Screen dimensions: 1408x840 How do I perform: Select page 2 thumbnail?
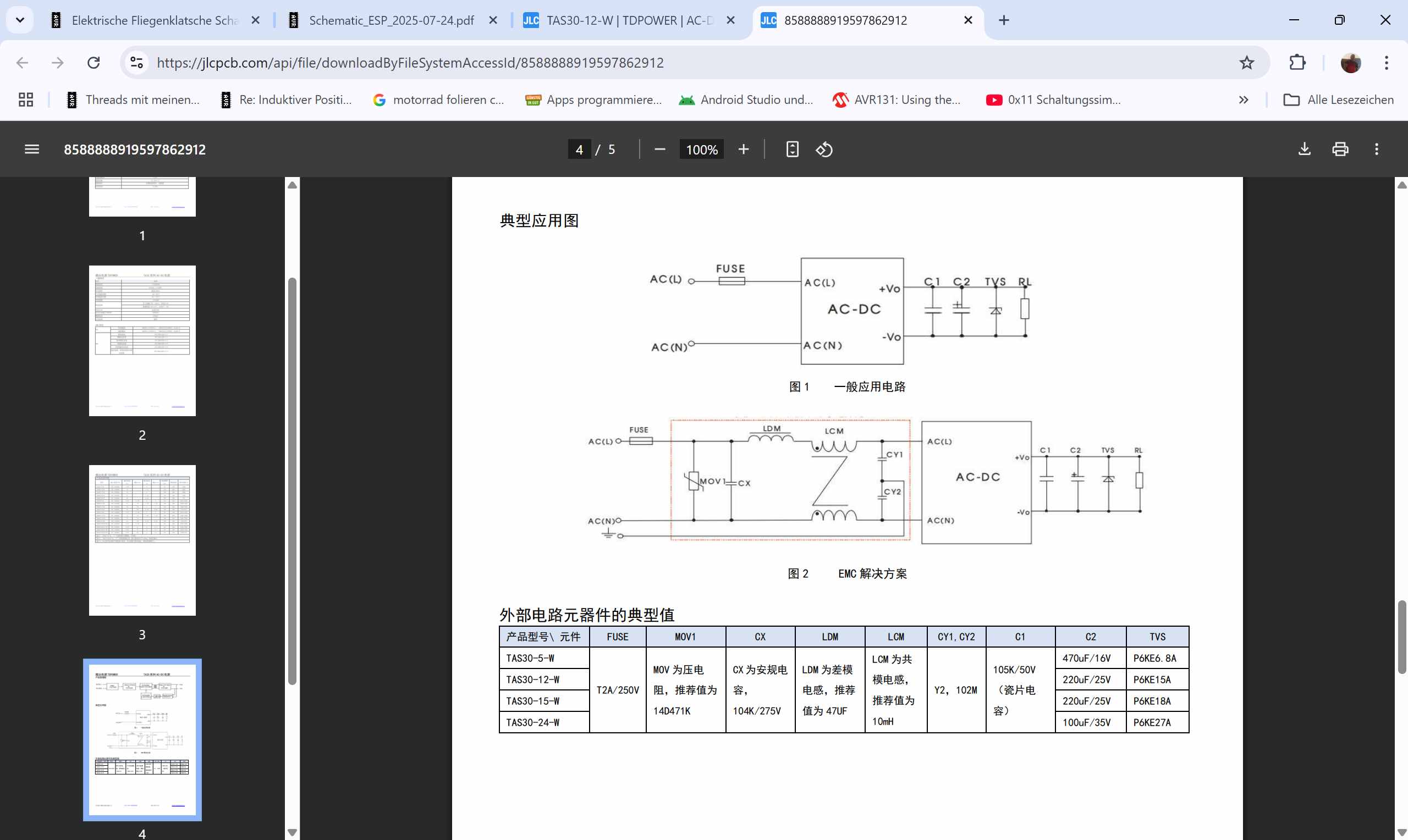tap(142, 341)
